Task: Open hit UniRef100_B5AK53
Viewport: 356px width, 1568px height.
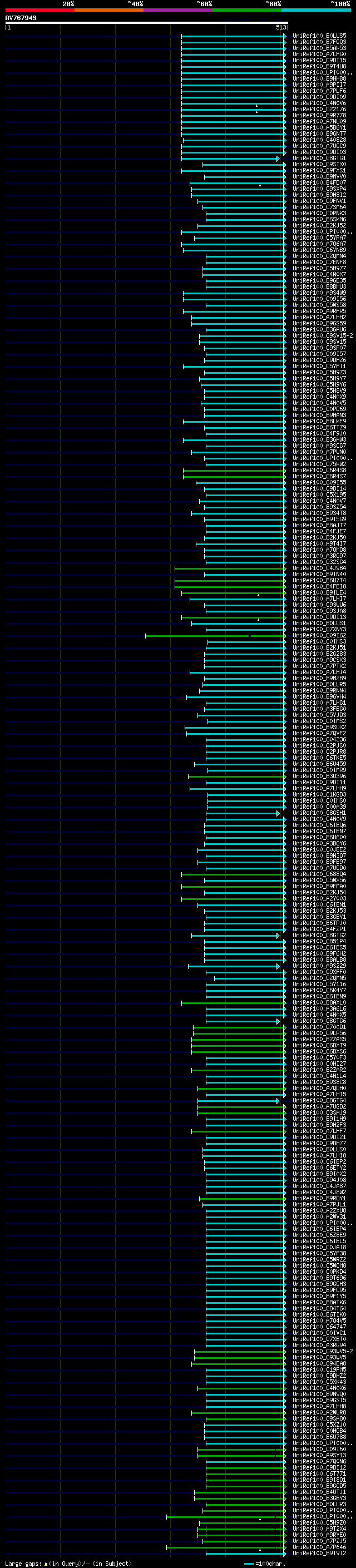Action: click(x=319, y=48)
